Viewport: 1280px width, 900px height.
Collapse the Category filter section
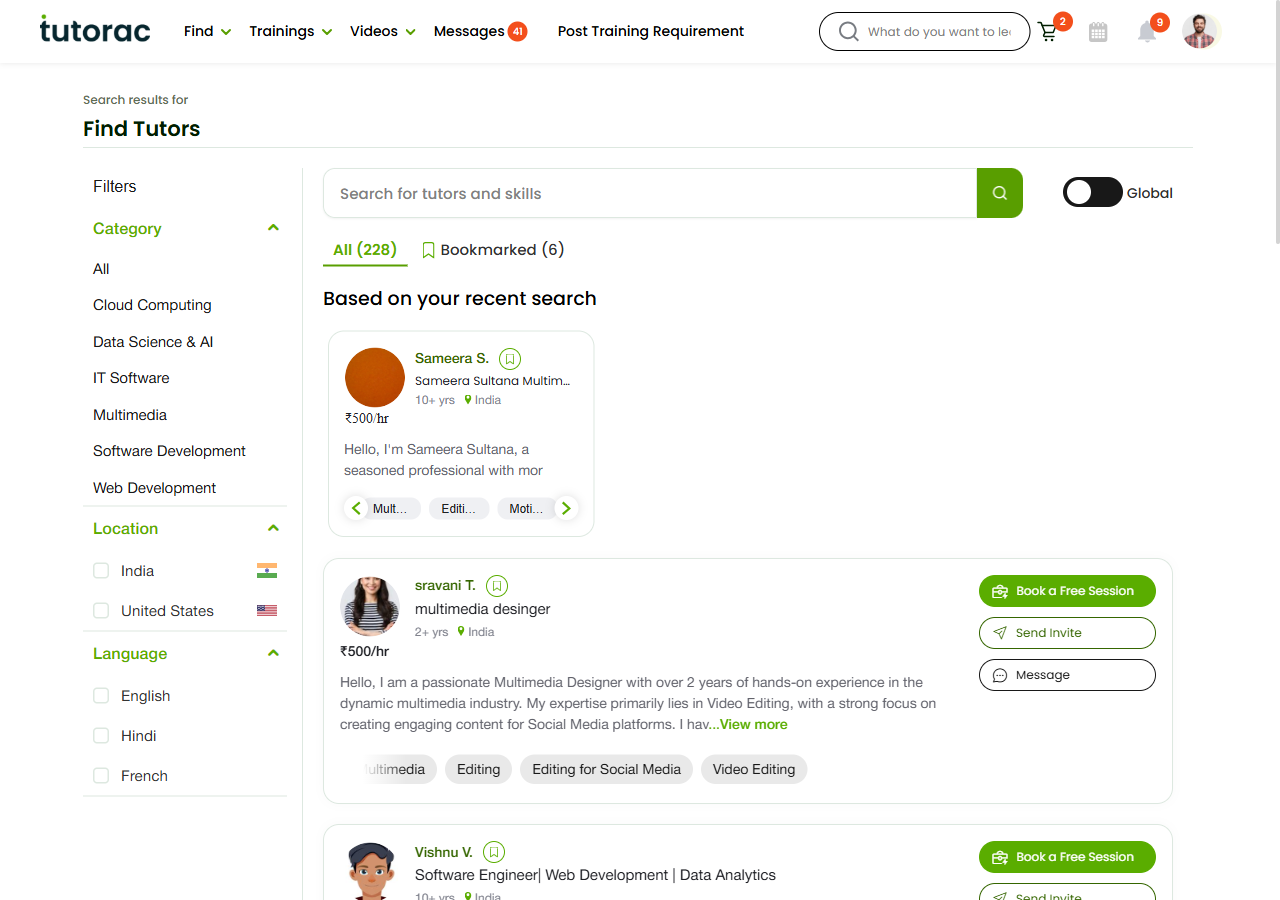(x=273, y=228)
